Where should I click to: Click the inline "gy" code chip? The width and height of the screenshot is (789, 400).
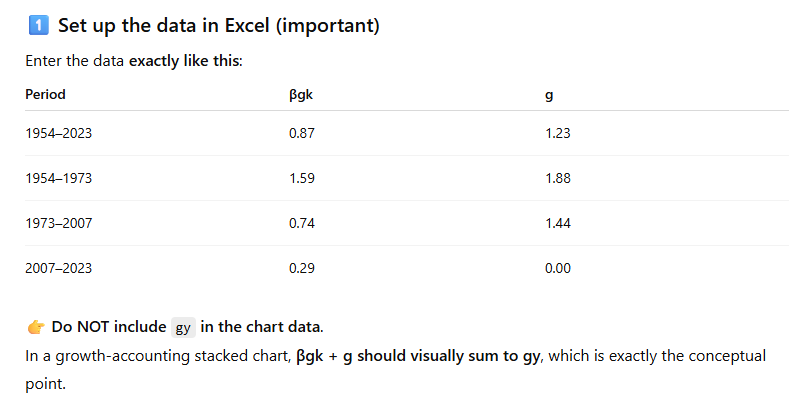pyautogui.click(x=183, y=328)
